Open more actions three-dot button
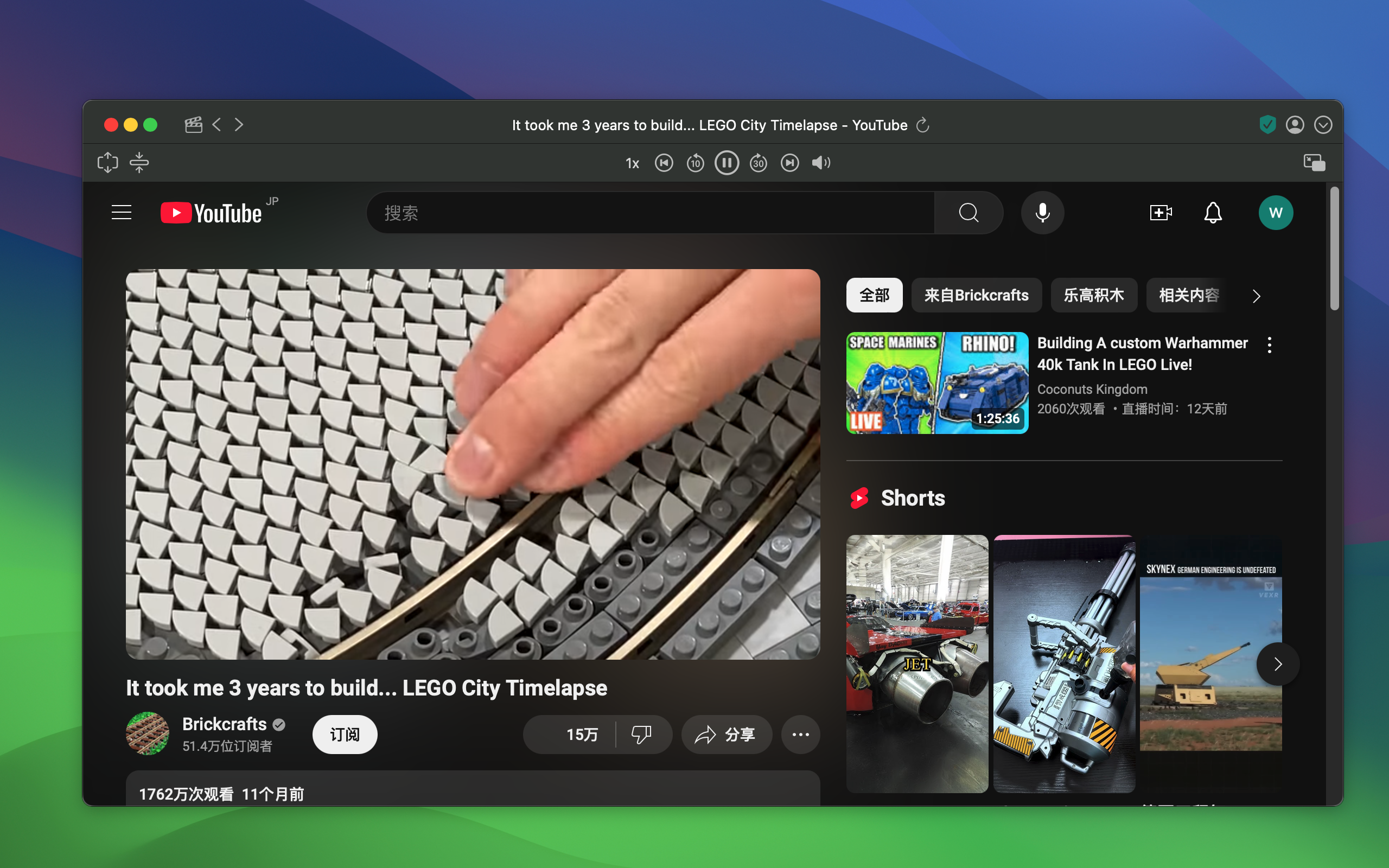Screen dimensions: 1389x868 click(801, 734)
